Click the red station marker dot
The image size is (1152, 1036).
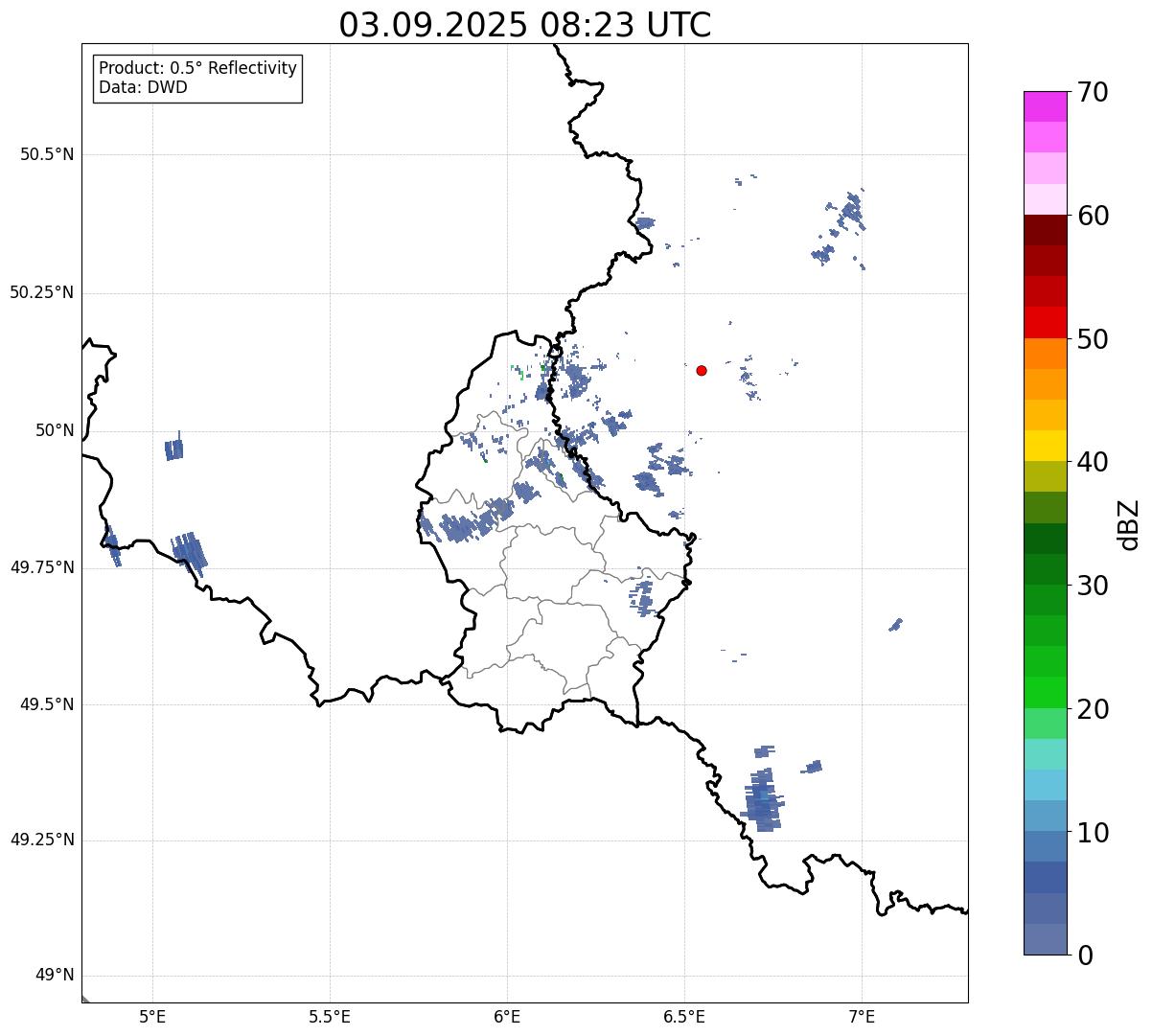click(x=702, y=370)
